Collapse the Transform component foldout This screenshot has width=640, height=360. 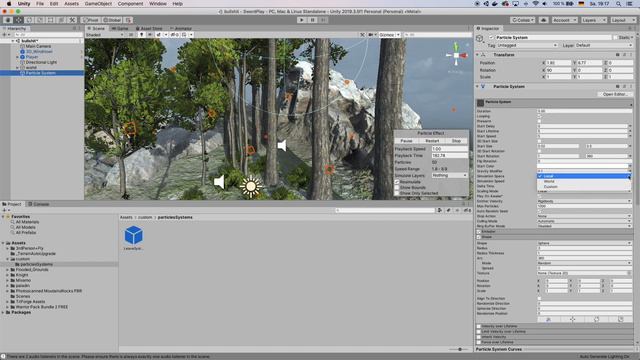[478, 55]
